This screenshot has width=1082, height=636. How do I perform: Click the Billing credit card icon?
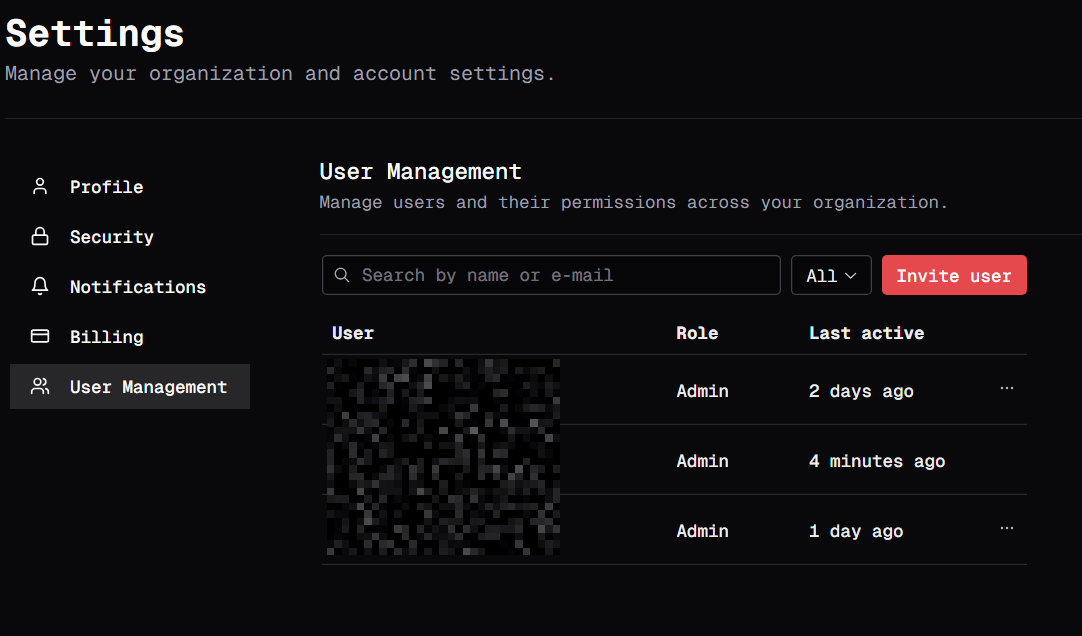[40, 337]
